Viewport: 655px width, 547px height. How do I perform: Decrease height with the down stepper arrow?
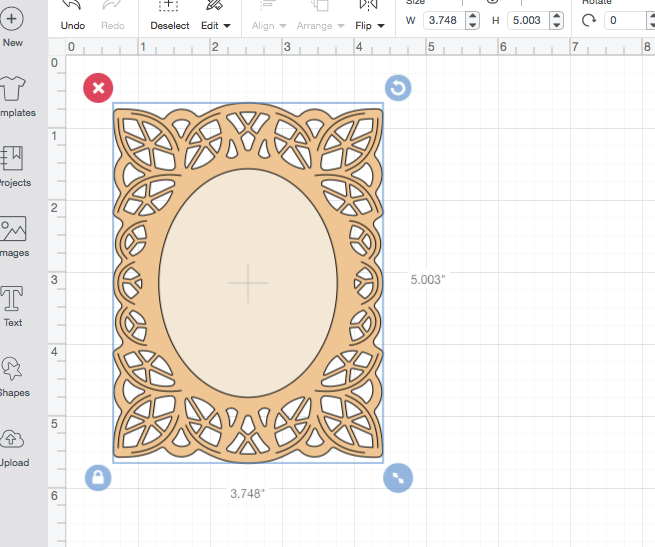tap(556, 25)
